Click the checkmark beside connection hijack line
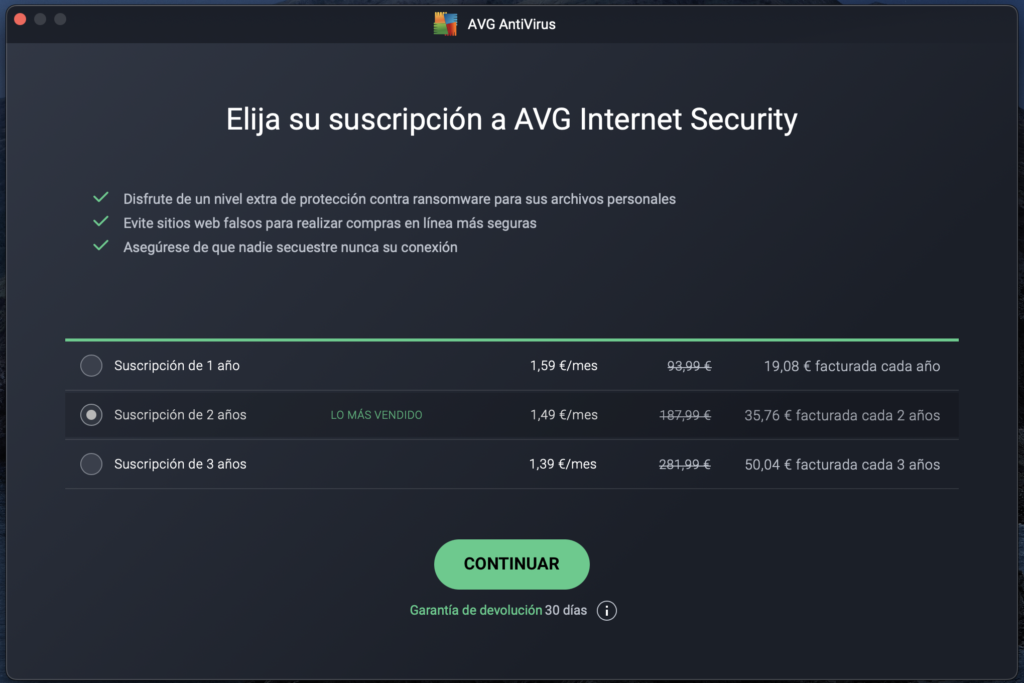 pos(100,246)
